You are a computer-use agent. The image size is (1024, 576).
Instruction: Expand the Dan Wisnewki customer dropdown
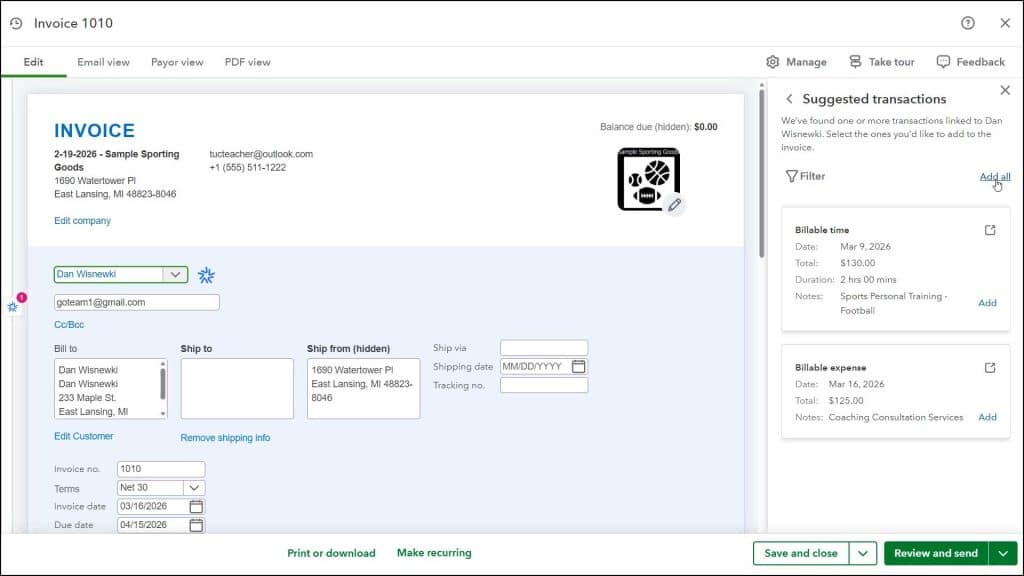click(x=176, y=274)
